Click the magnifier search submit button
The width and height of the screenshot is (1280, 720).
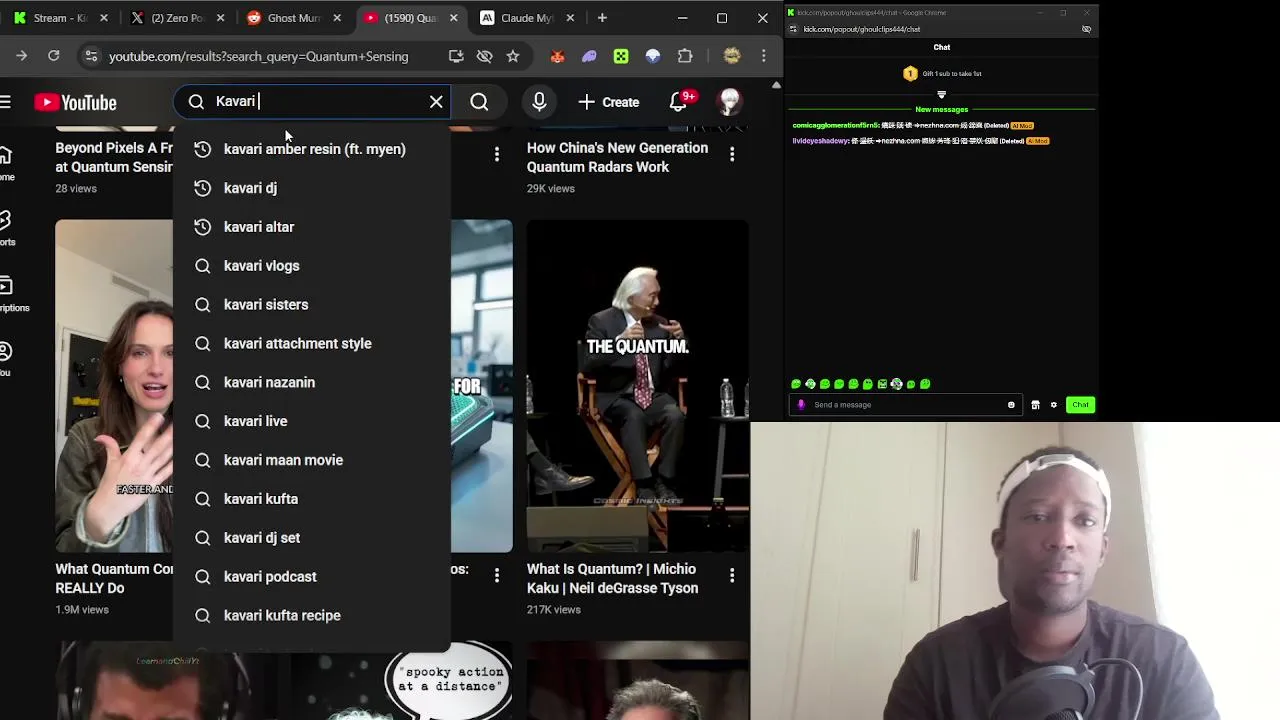click(x=479, y=102)
